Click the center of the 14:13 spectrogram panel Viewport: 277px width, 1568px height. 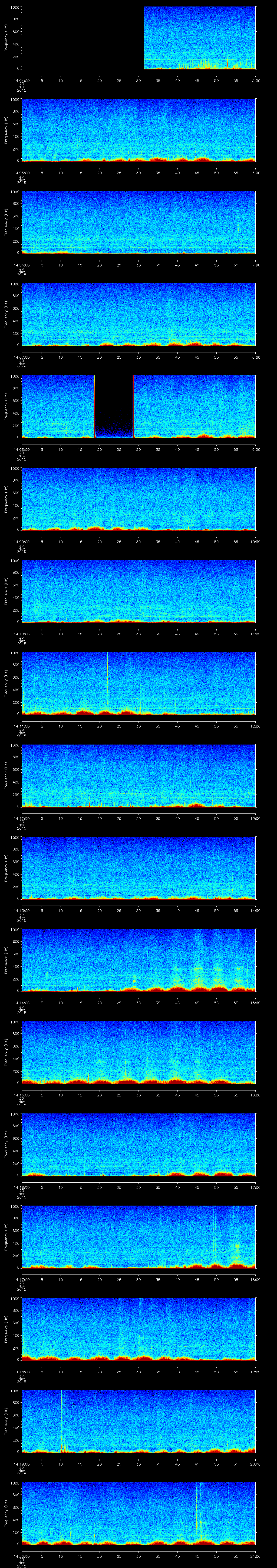[x=139, y=868]
